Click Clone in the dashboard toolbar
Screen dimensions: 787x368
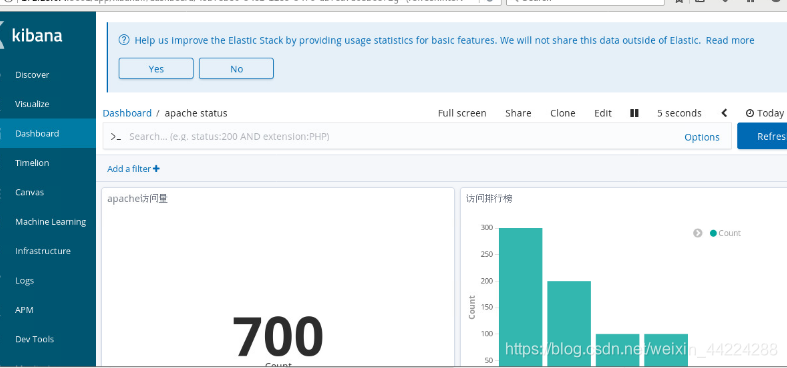pos(563,113)
